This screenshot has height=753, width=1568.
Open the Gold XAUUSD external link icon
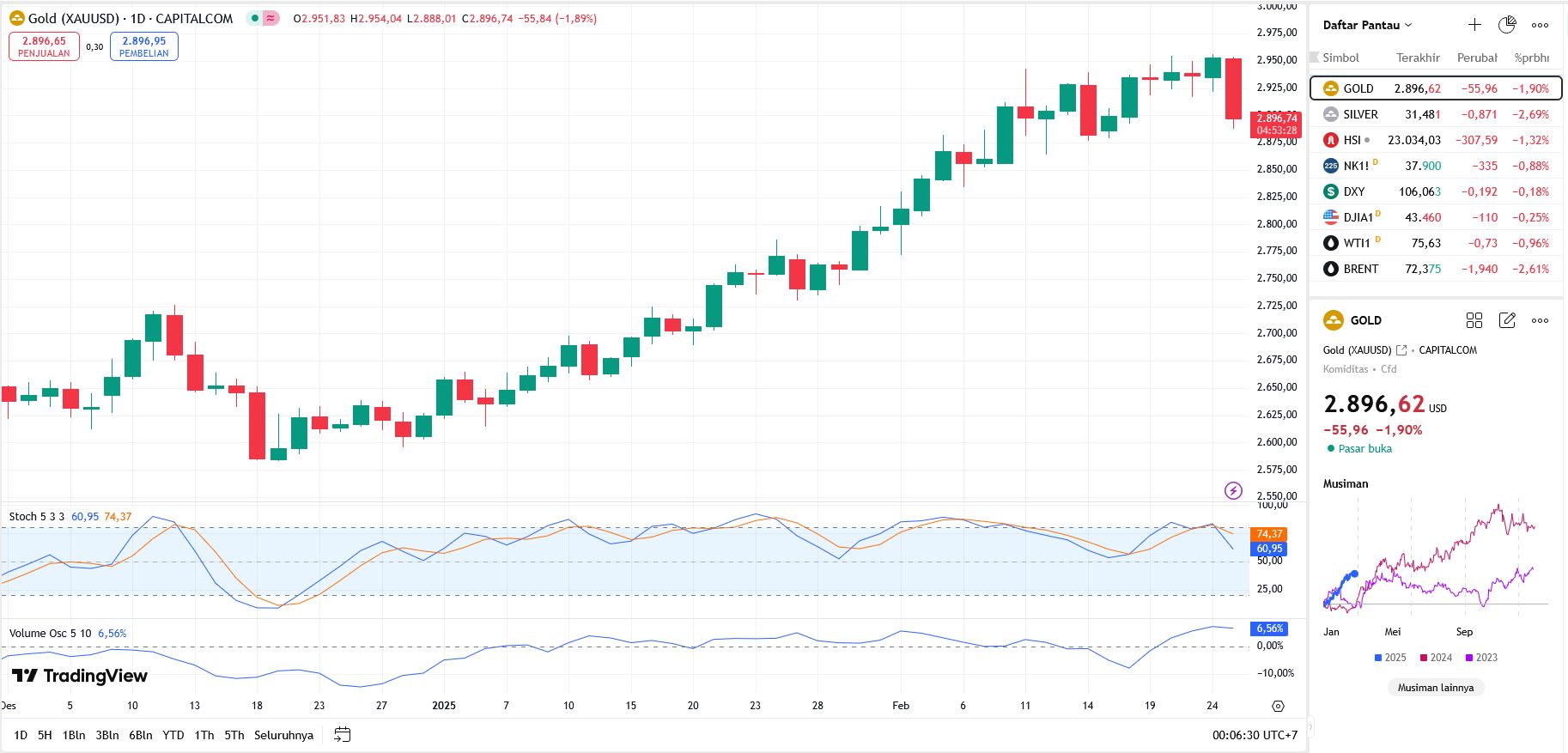[x=1401, y=350]
